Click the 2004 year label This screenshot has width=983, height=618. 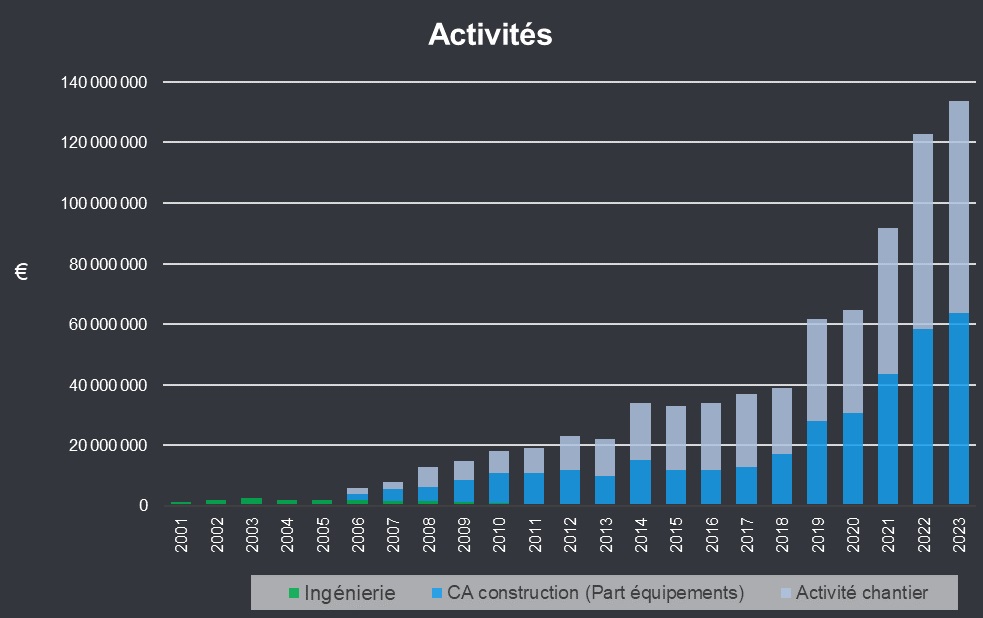tap(287, 535)
